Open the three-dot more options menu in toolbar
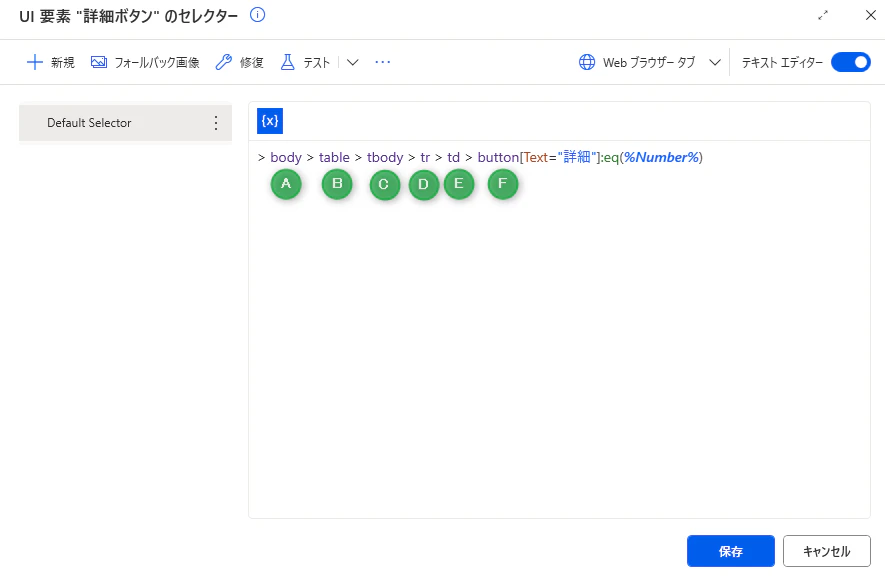Viewport: 885px width, 578px height. pos(383,62)
